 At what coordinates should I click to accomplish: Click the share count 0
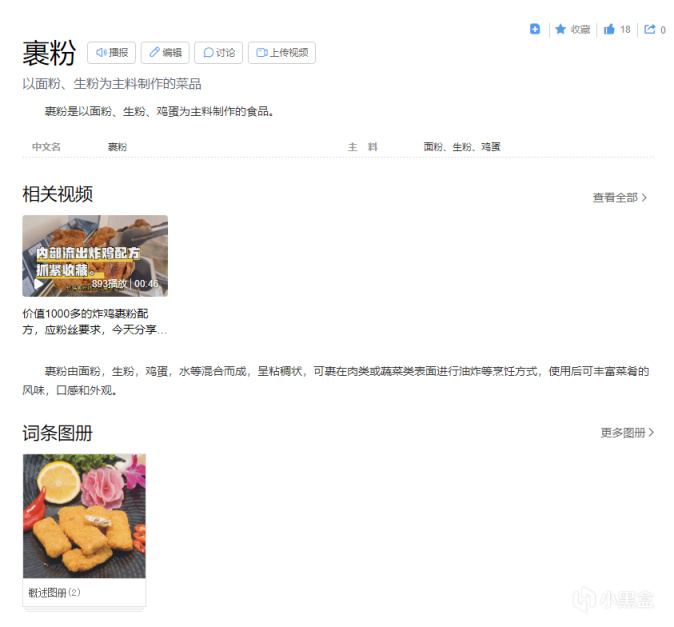pyautogui.click(x=663, y=30)
